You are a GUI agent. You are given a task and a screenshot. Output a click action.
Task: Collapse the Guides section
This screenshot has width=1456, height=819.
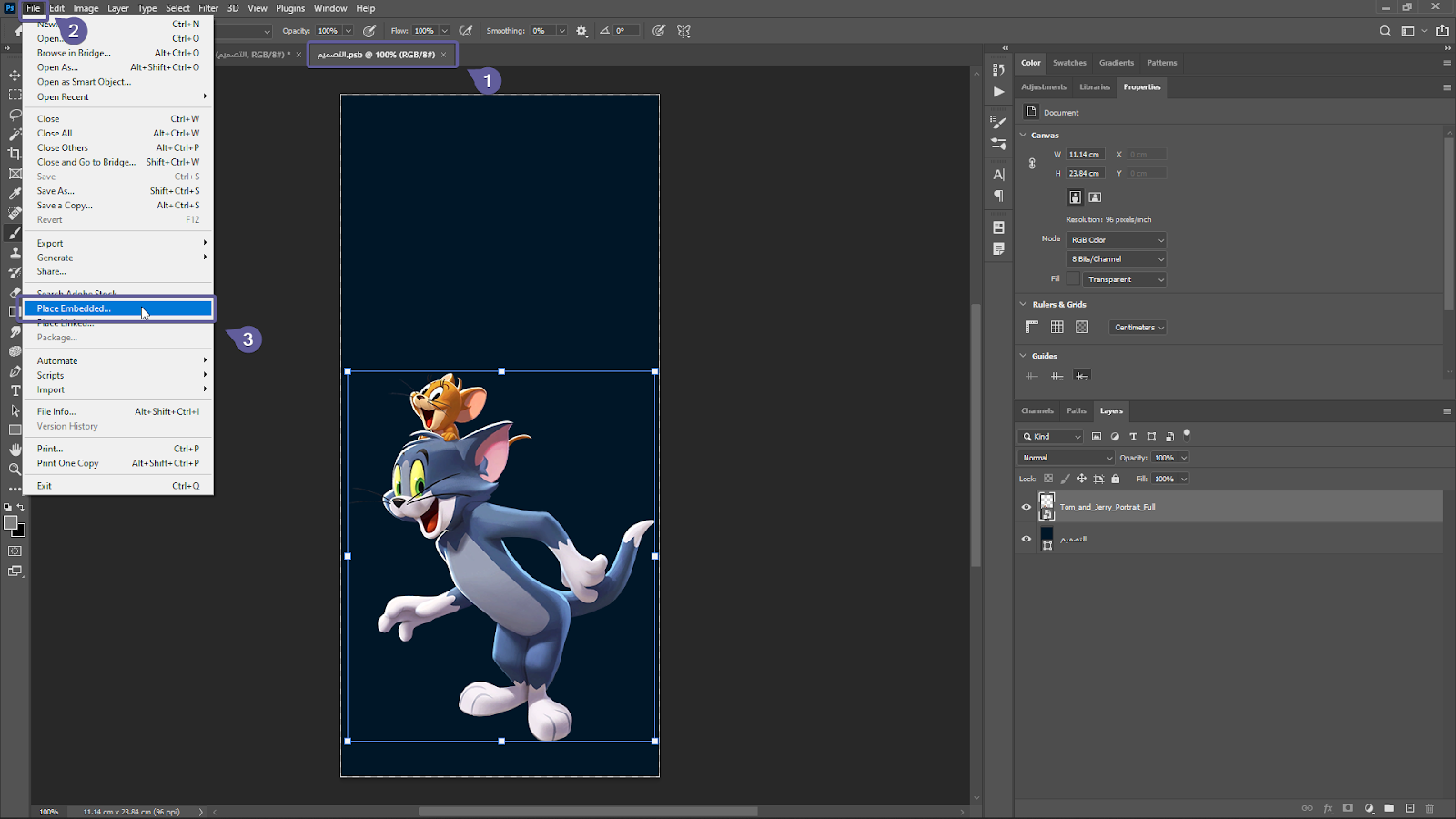1023,356
